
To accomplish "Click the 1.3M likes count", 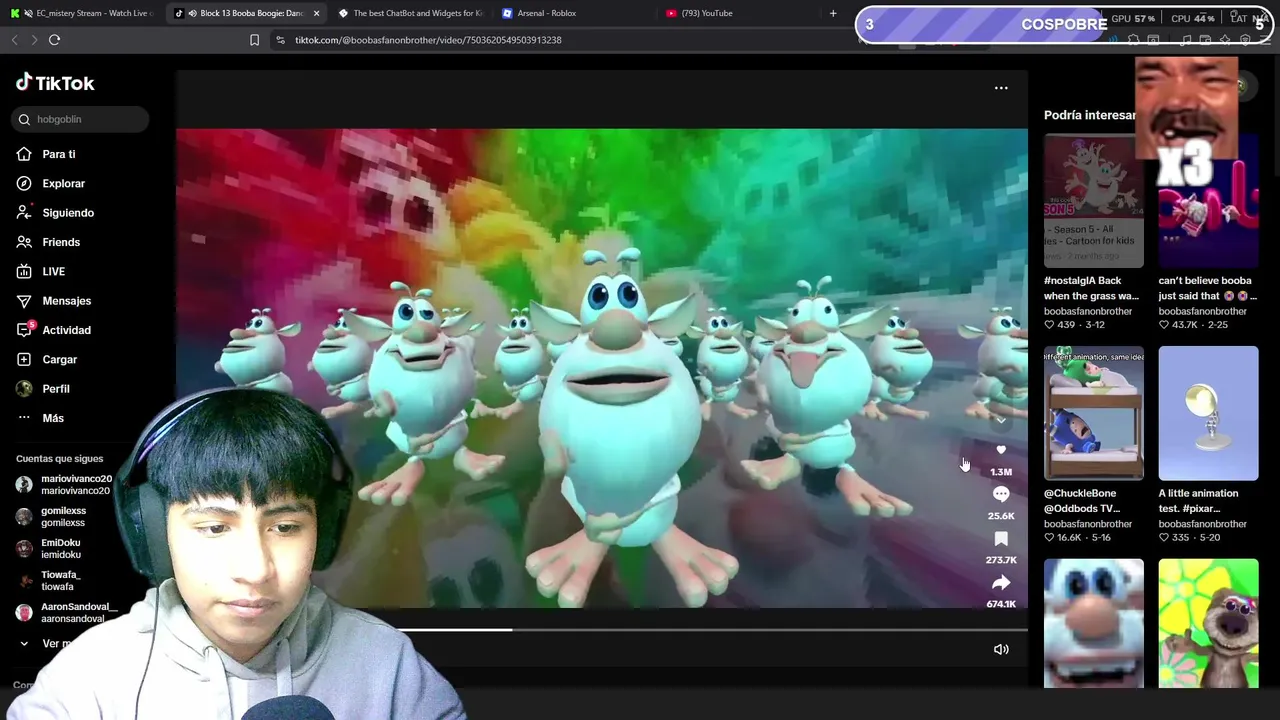I will point(1001,472).
